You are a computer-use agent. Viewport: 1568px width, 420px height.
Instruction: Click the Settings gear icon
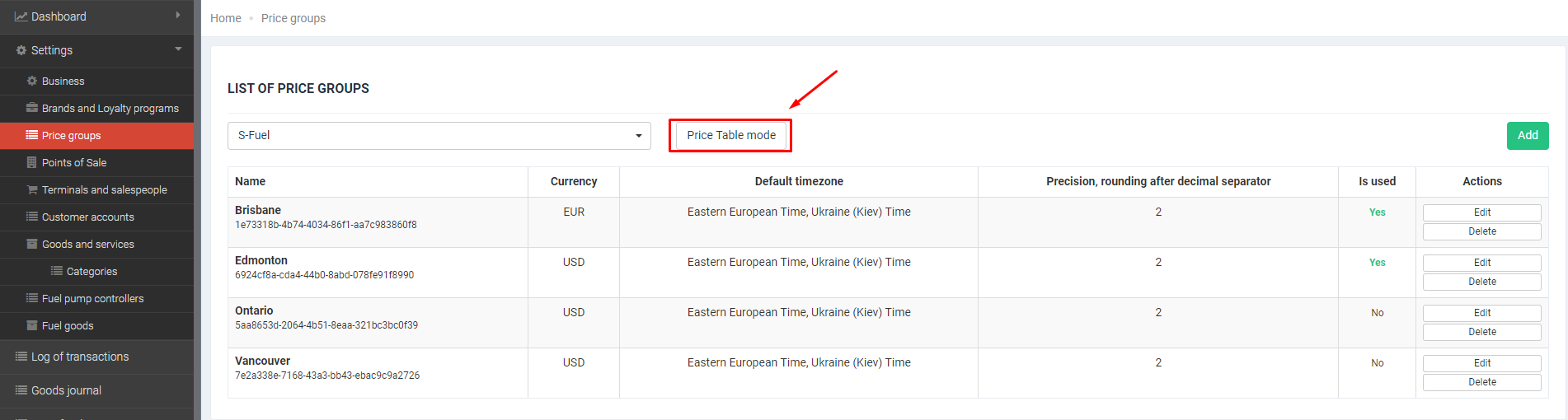coord(21,50)
